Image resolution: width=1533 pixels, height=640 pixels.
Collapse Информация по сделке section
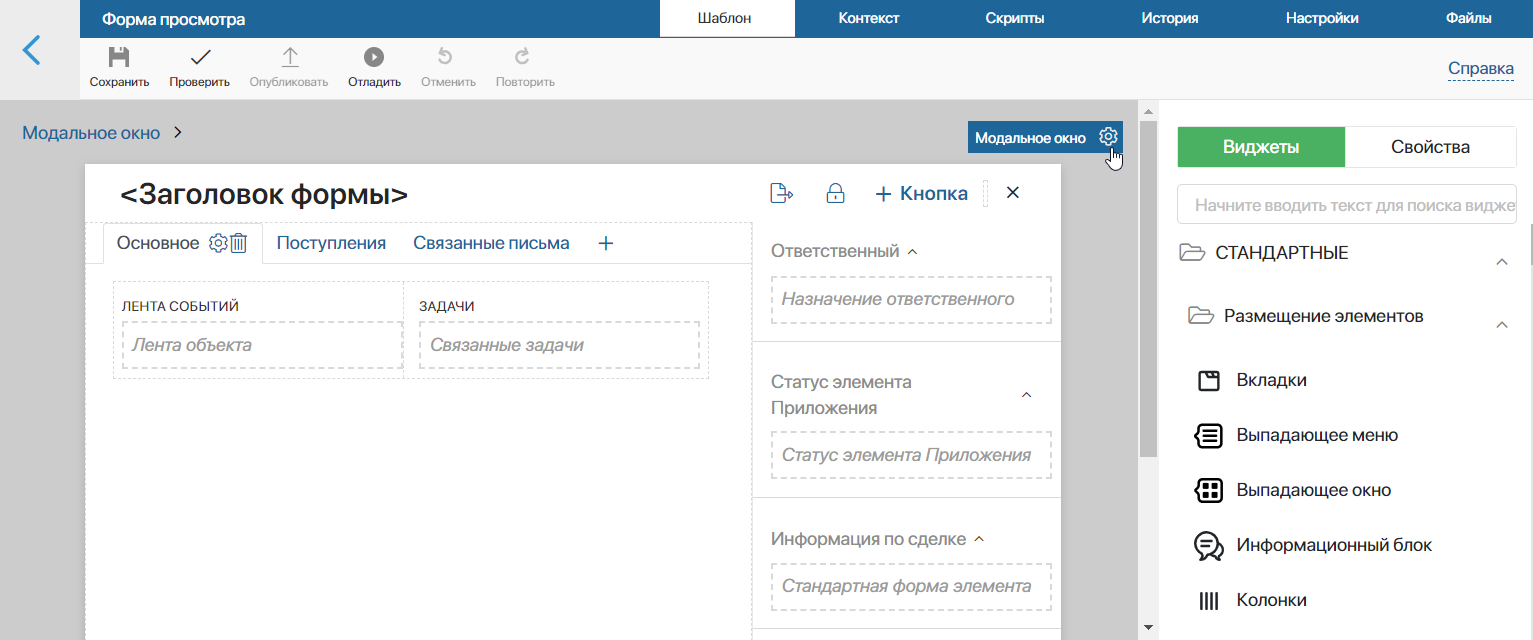click(979, 539)
